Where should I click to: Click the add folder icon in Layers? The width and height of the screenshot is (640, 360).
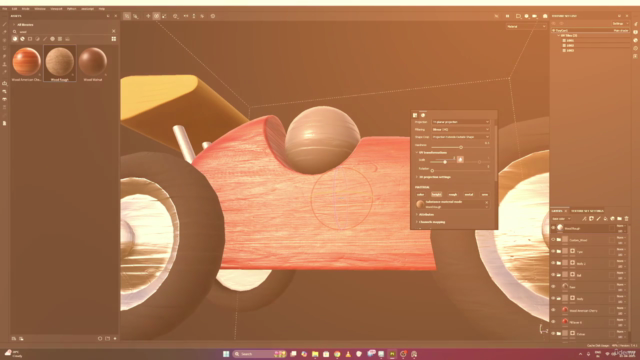[x=619, y=219]
